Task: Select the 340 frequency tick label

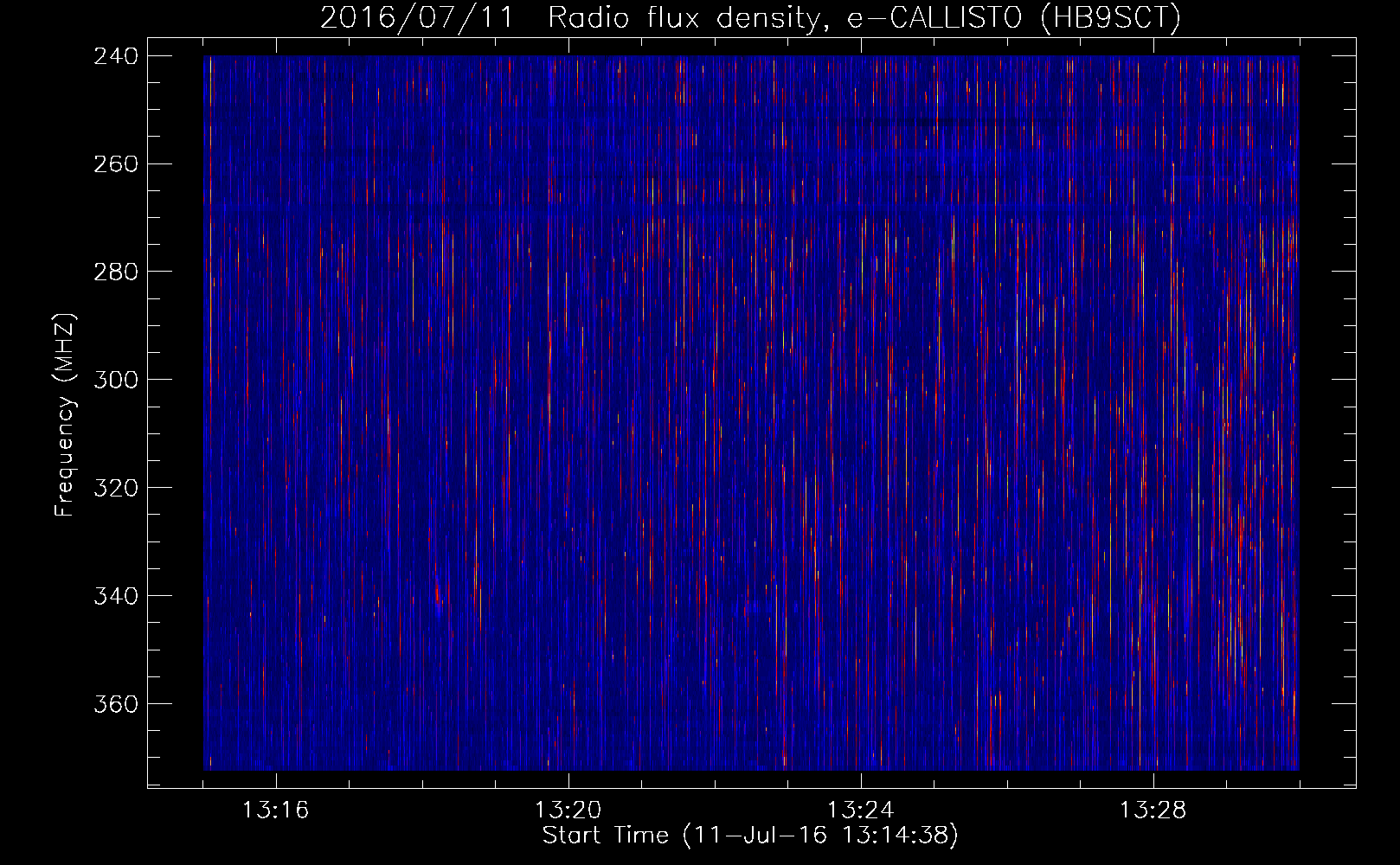Action: click(116, 596)
